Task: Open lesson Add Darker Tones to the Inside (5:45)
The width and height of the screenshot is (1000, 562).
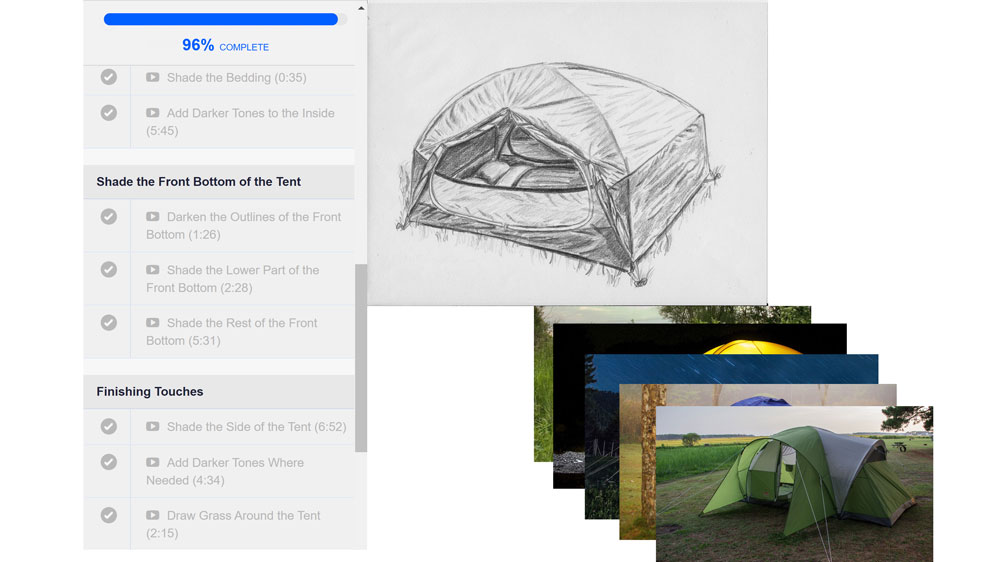Action: 240,122
